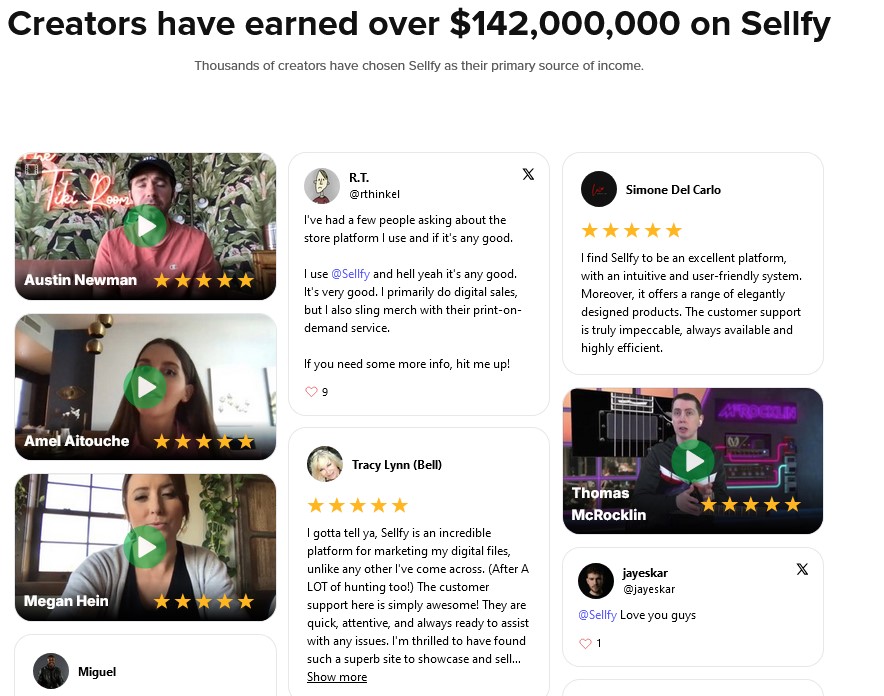This screenshot has width=884, height=696.
Task: Click X logo on jayeskar's tweet
Action: (x=802, y=569)
